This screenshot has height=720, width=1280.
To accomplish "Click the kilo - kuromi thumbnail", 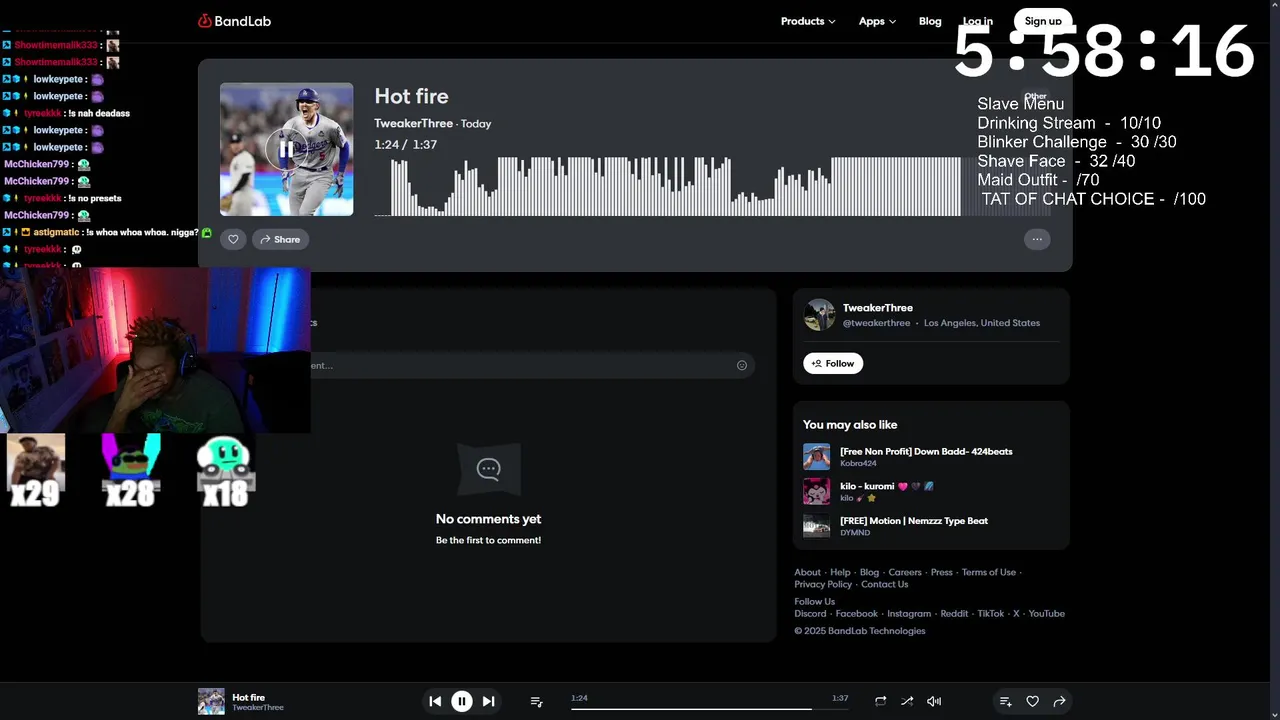I will [x=816, y=491].
